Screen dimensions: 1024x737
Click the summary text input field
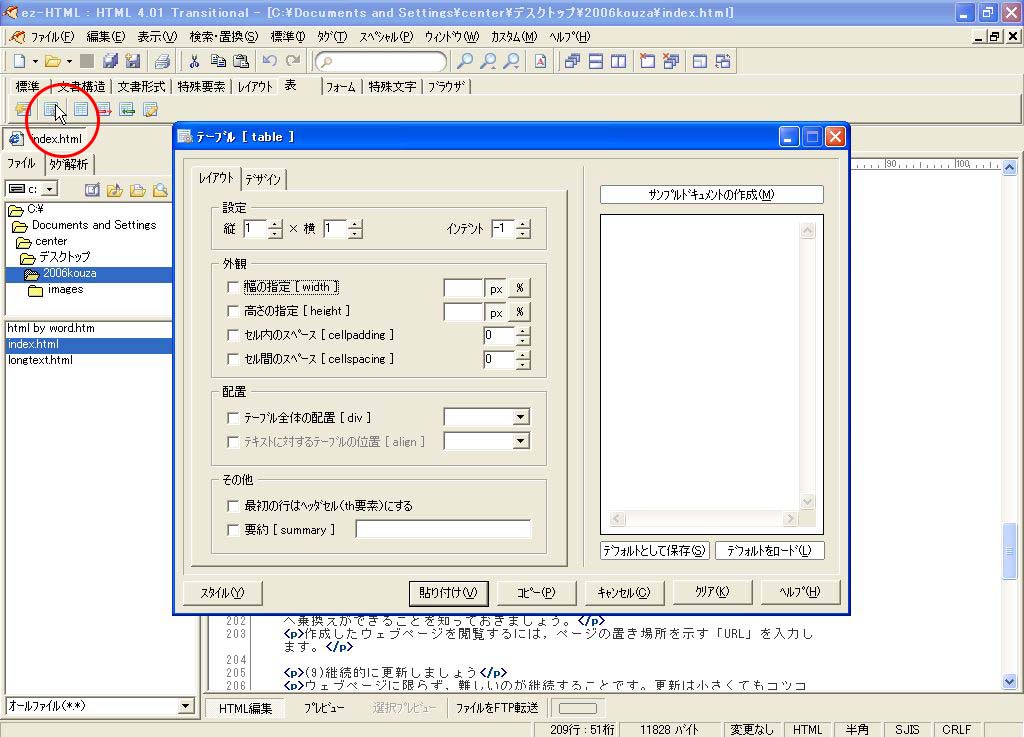click(443, 529)
